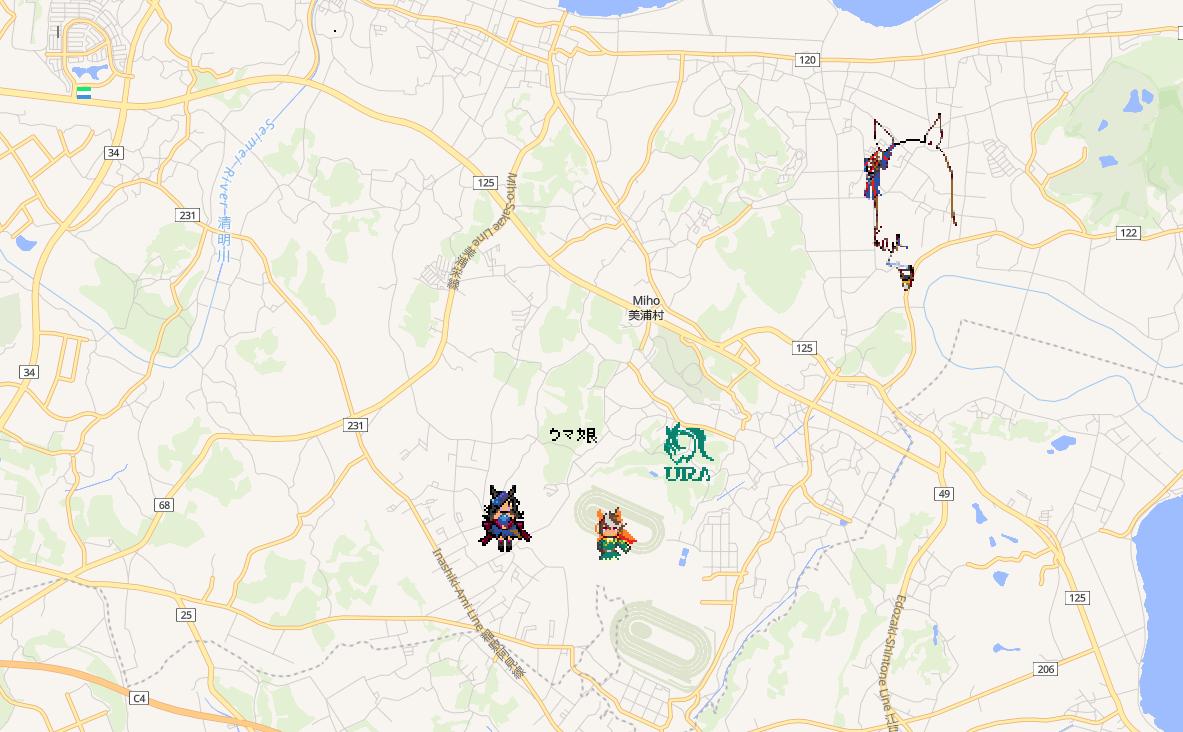
Task: Click the route 49 road shield
Action: (x=944, y=494)
